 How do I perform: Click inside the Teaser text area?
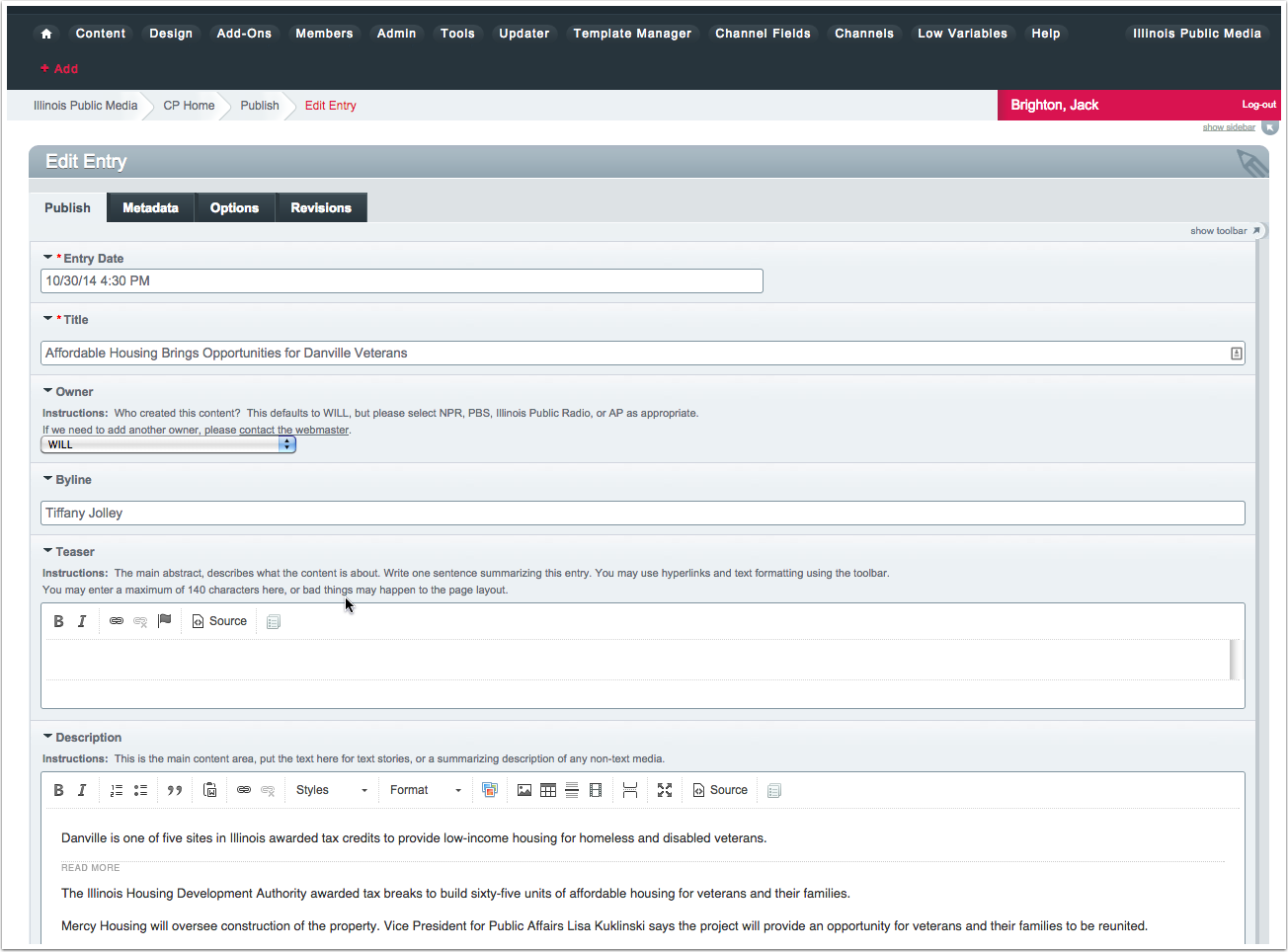(x=637, y=660)
